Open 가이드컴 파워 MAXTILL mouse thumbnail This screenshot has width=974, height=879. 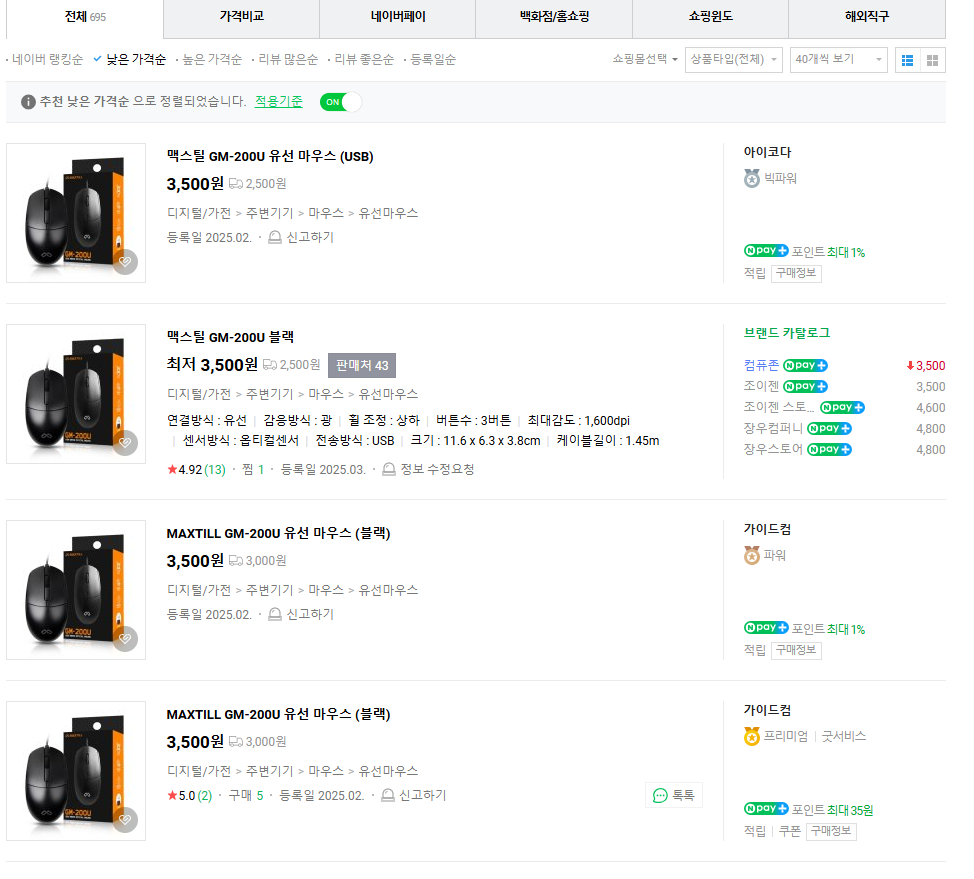point(76,590)
